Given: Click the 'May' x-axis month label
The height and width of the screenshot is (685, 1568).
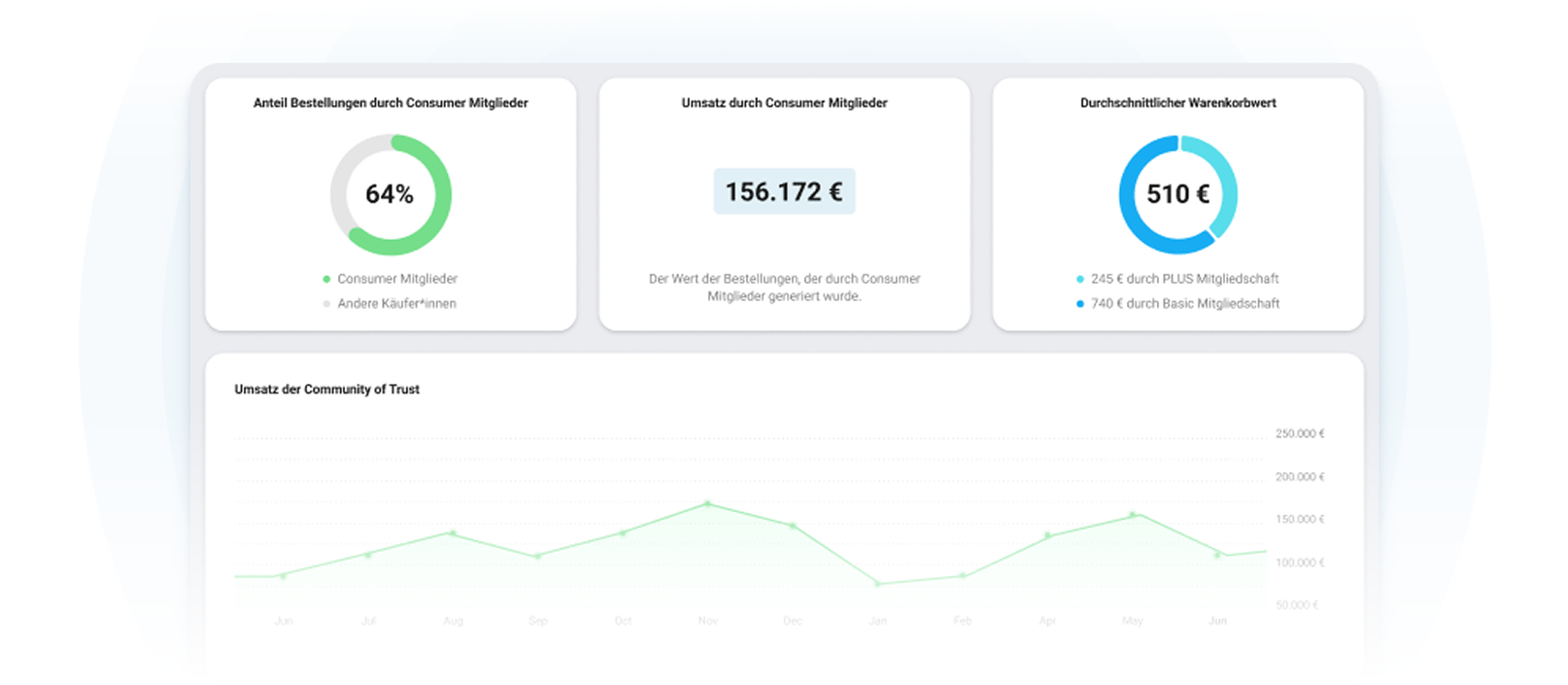Looking at the screenshot, I should click(1133, 621).
